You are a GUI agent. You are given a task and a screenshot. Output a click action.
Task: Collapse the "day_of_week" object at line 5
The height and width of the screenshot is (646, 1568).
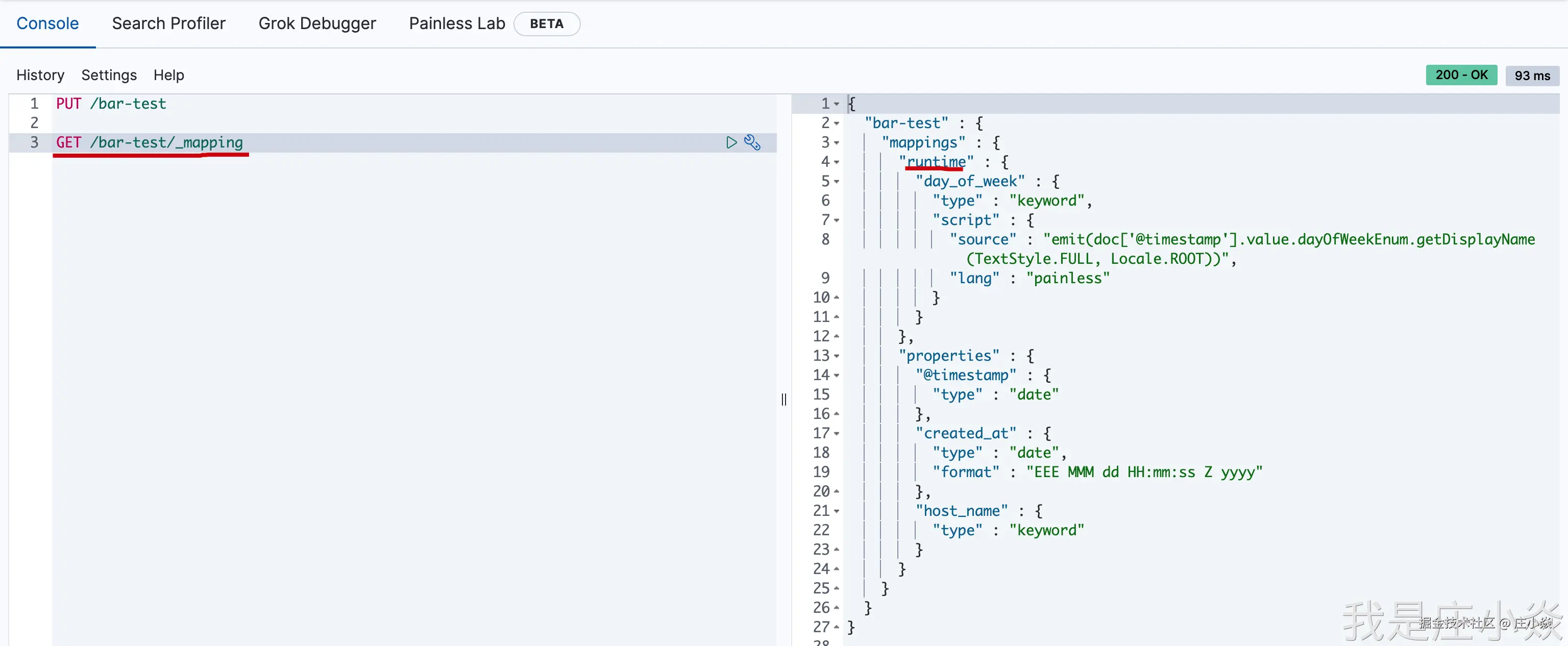(x=837, y=182)
